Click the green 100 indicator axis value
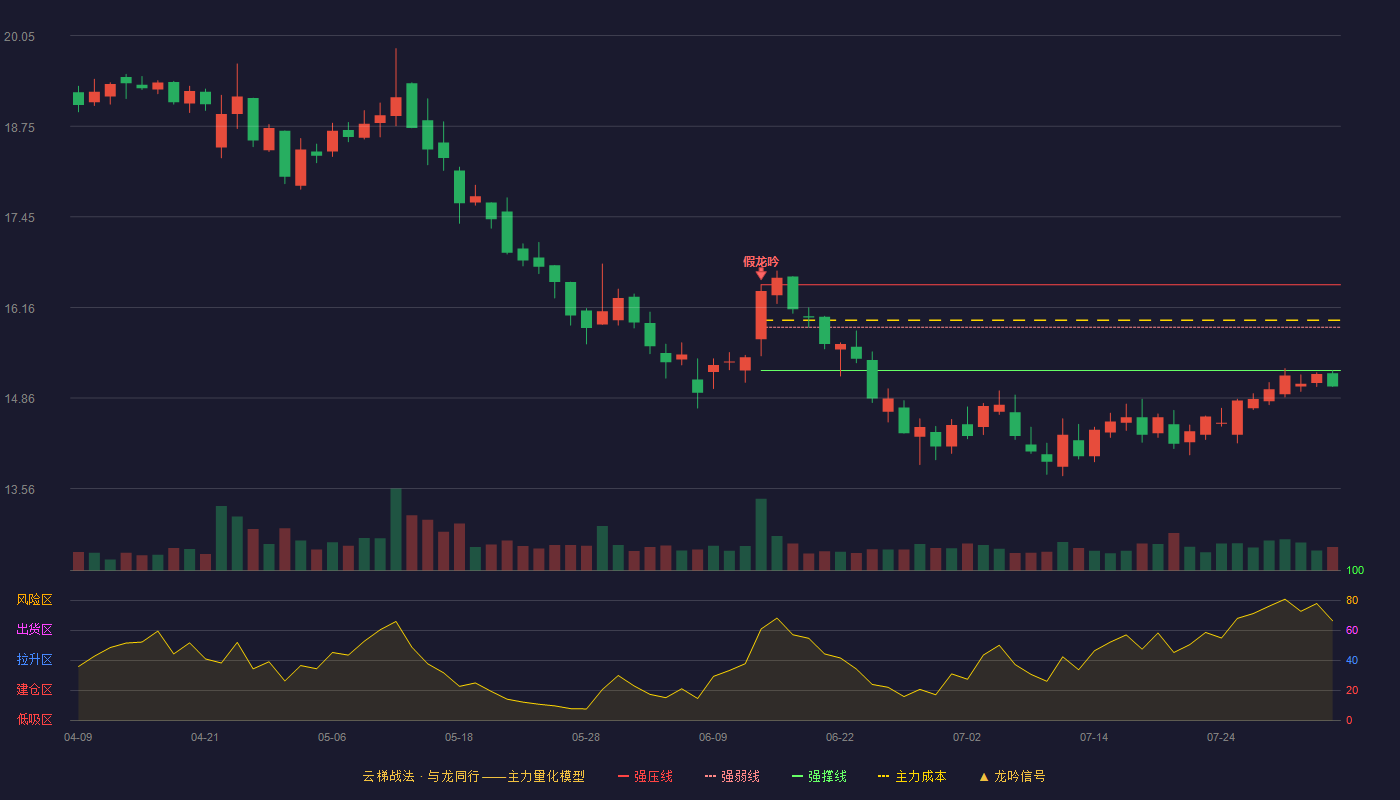1400x800 pixels. [1355, 570]
